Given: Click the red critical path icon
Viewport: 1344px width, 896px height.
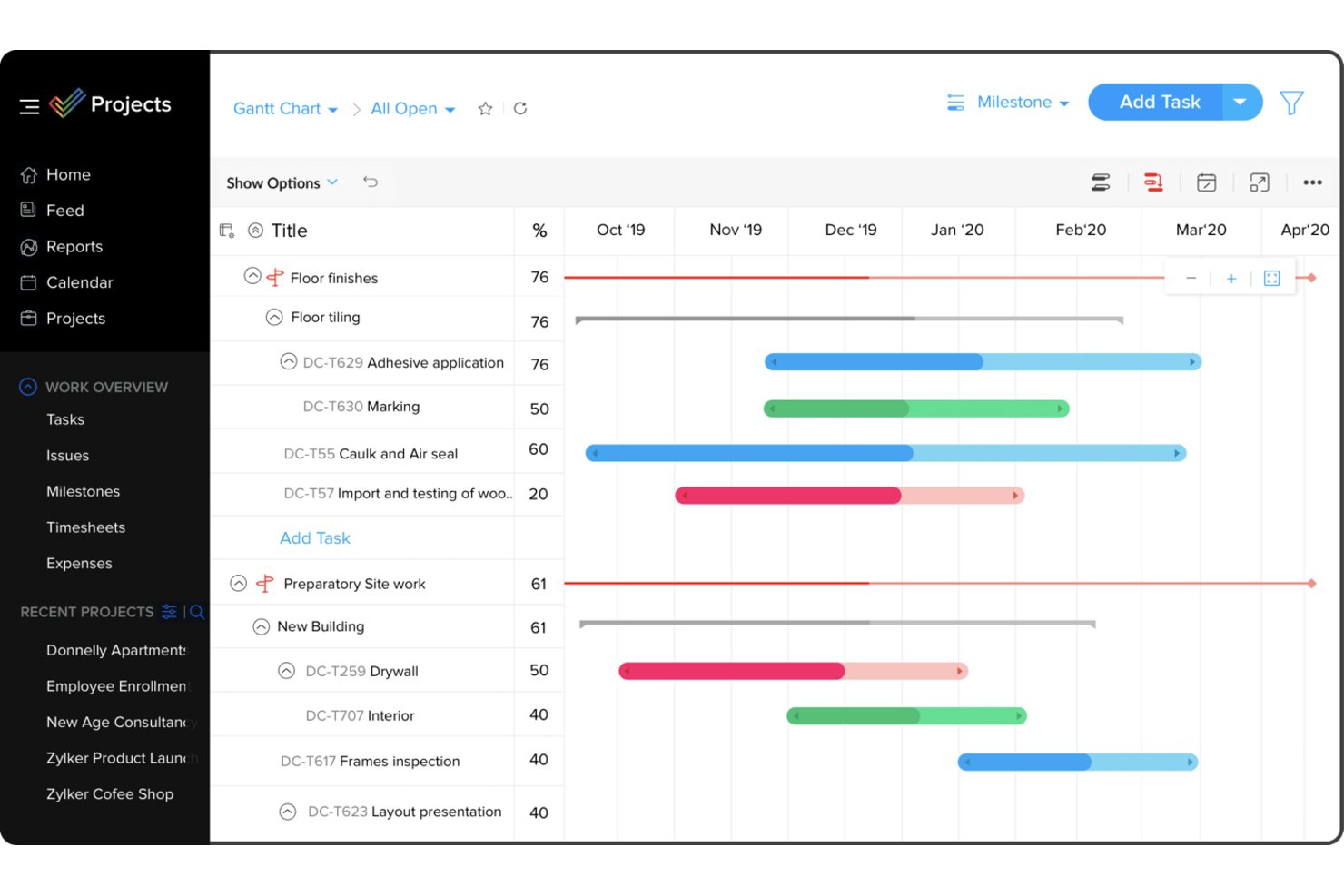Looking at the screenshot, I should [1153, 182].
